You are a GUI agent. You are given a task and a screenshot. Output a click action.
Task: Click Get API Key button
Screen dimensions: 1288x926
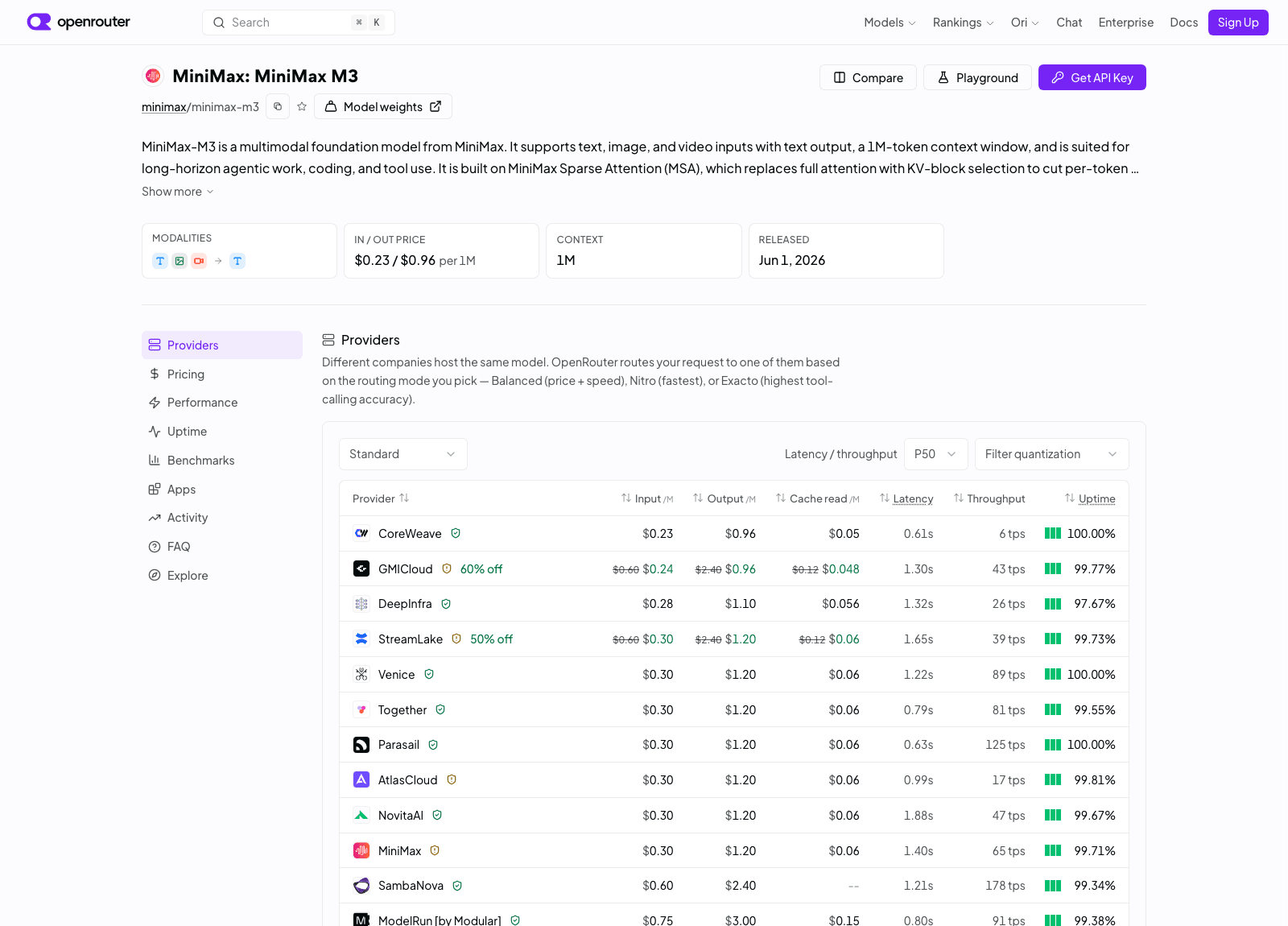1092,77
